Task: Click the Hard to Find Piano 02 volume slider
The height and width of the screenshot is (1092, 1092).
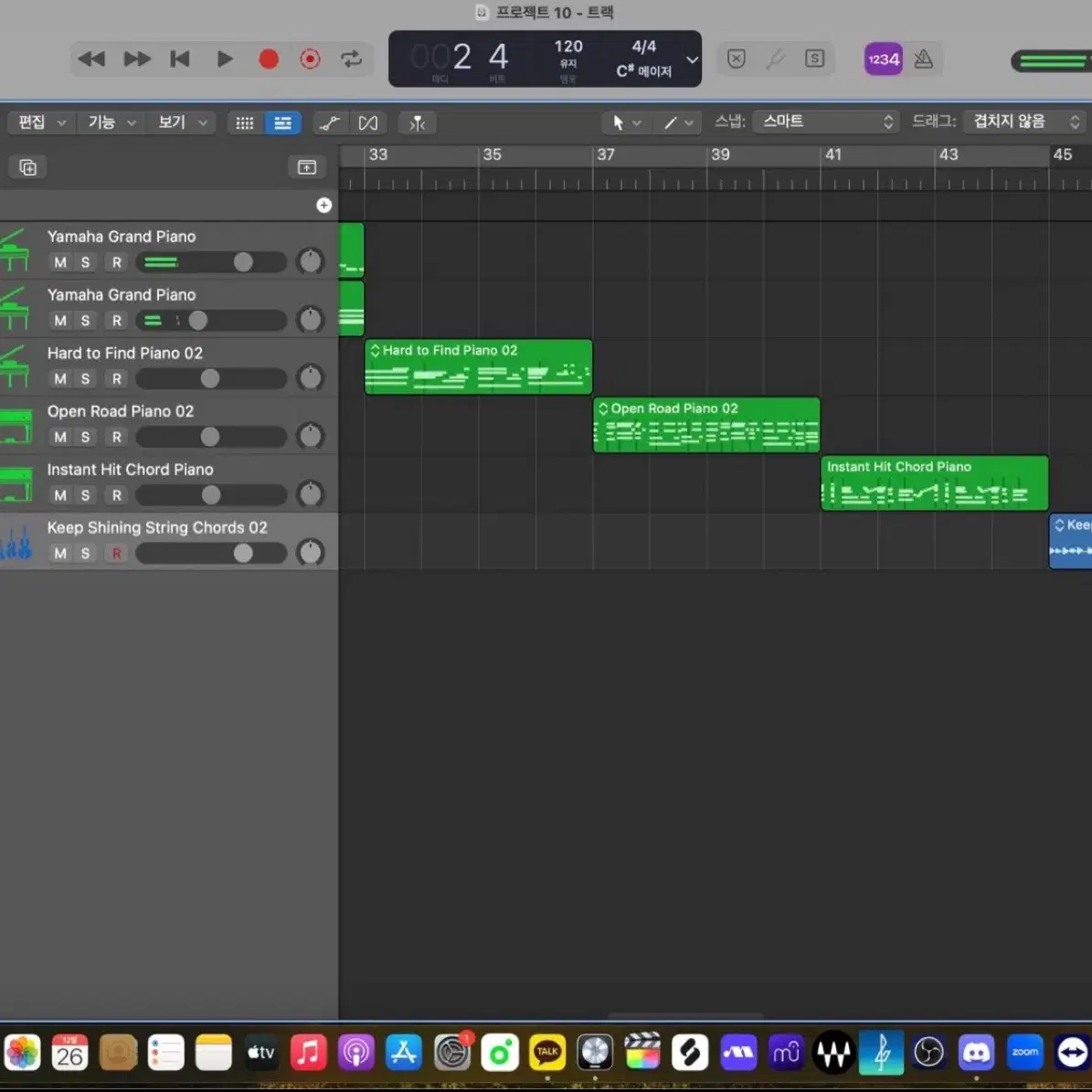Action: pyautogui.click(x=211, y=379)
